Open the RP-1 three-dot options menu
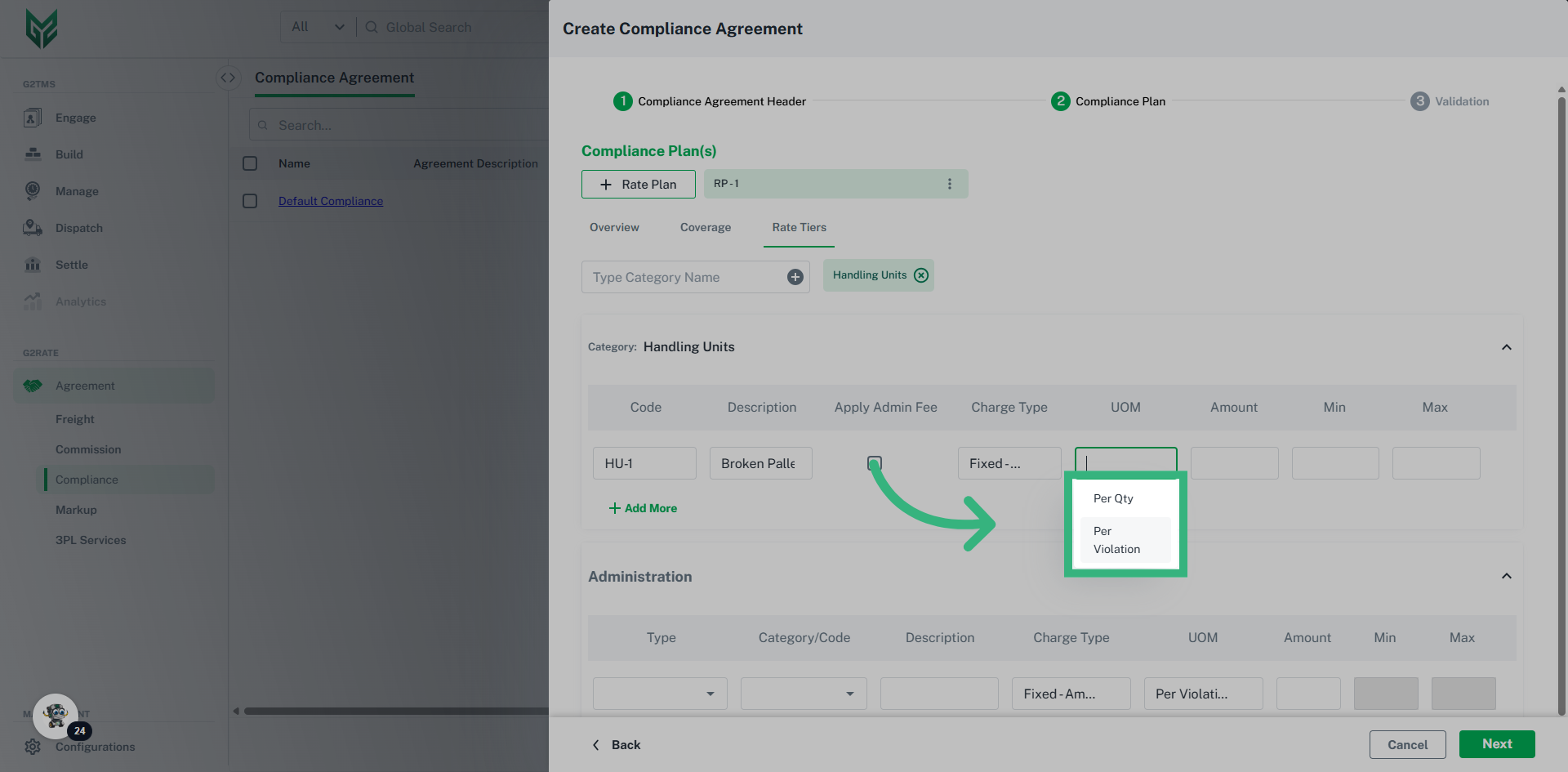 [x=949, y=184]
